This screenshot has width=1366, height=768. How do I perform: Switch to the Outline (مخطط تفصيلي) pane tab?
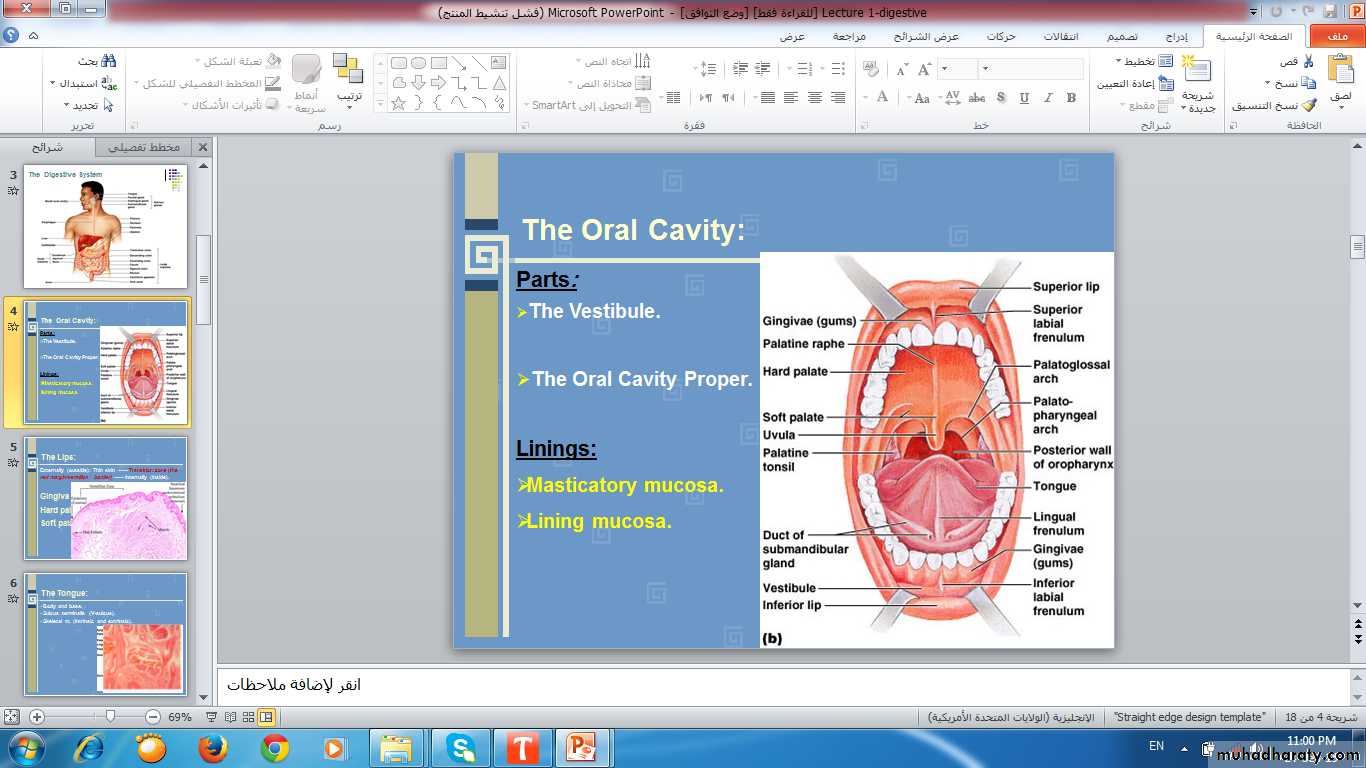(x=144, y=147)
